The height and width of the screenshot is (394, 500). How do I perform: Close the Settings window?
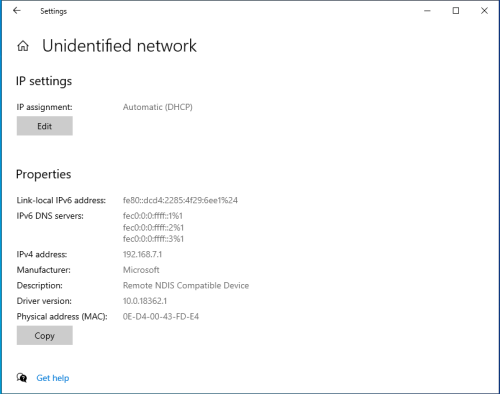click(x=484, y=11)
